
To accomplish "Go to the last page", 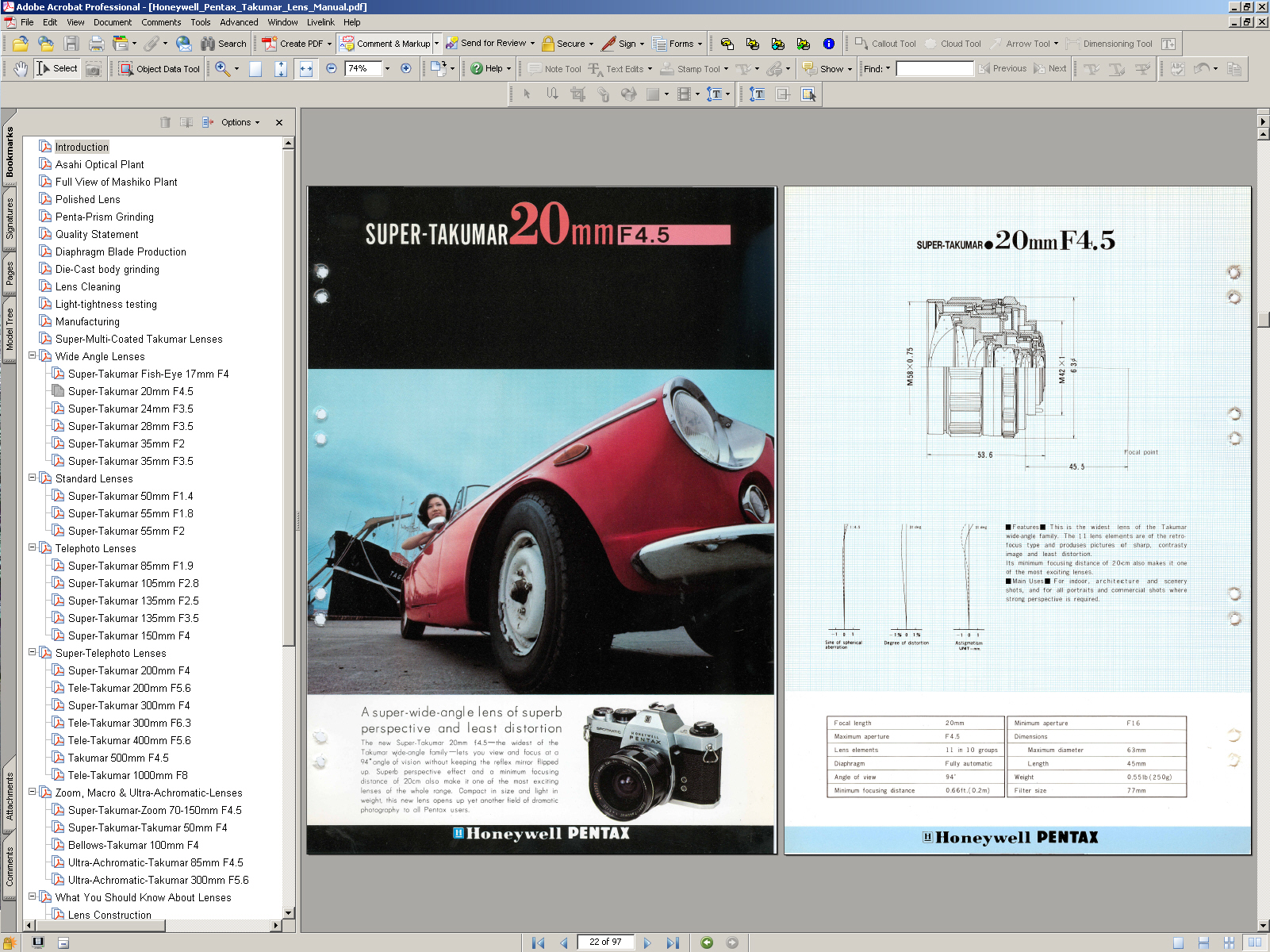I will pyautogui.click(x=673, y=942).
